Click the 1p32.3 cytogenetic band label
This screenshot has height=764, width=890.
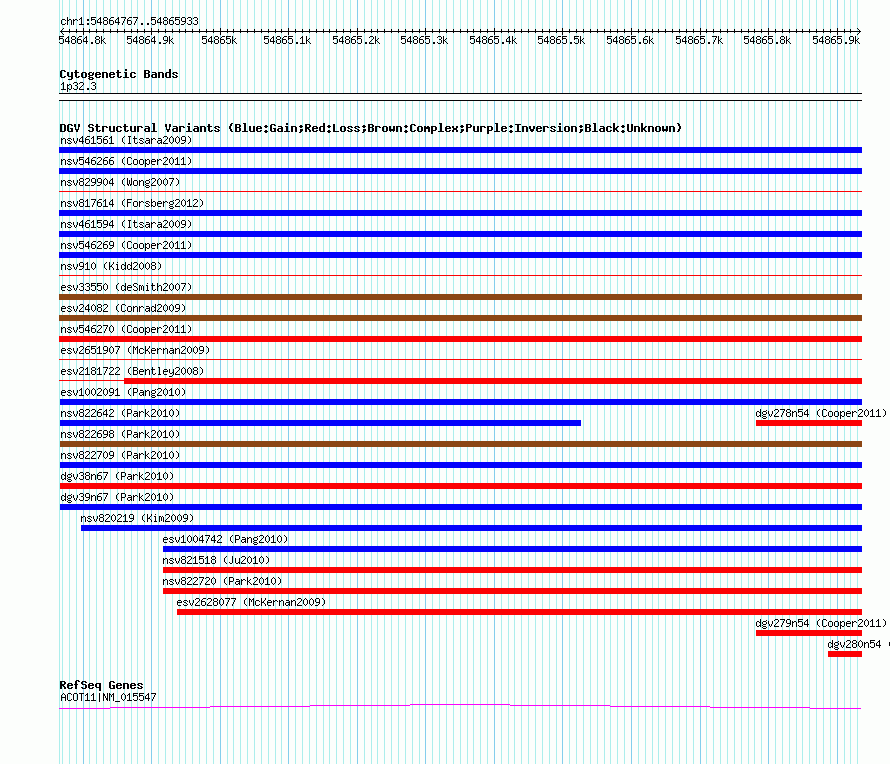click(x=78, y=86)
